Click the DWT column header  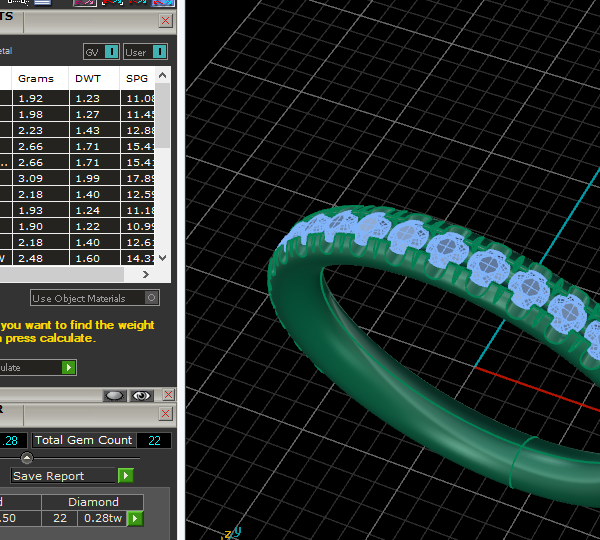(x=87, y=78)
